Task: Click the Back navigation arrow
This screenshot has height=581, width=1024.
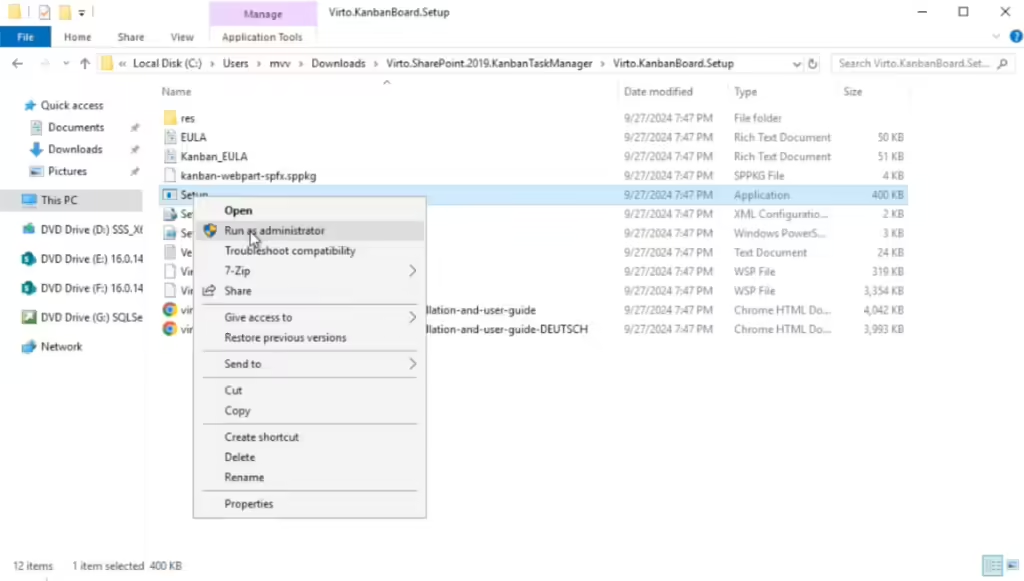Action: 18,63
